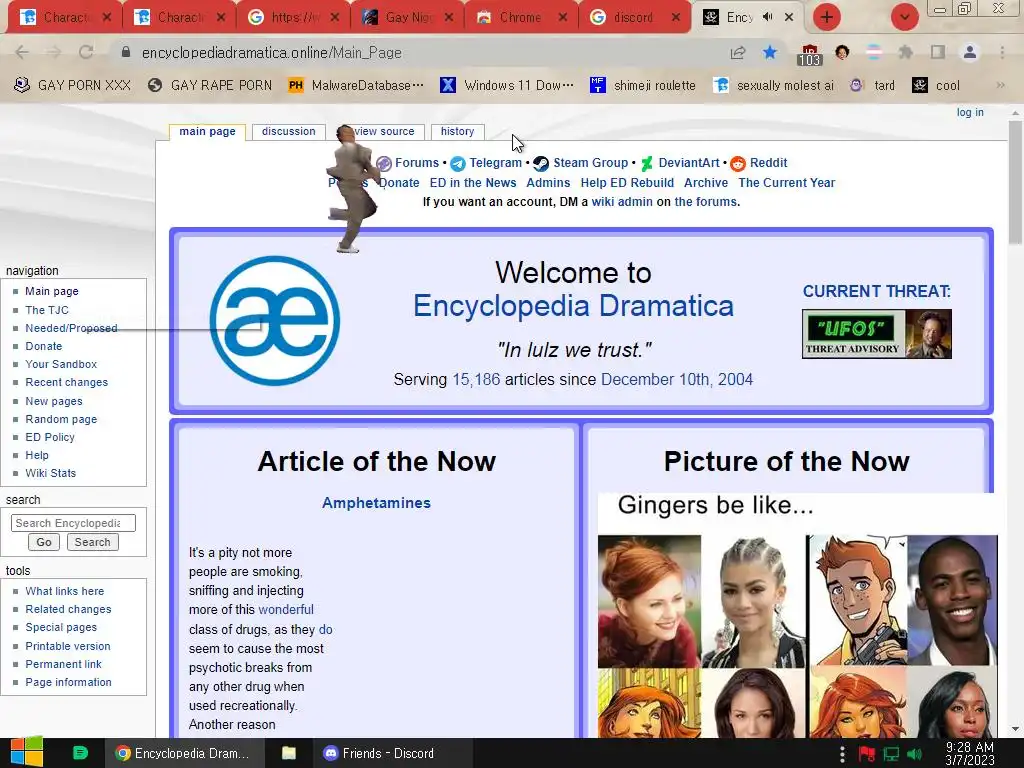Open the Windows Start button
The width and height of the screenshot is (1024, 768).
tap(27, 752)
